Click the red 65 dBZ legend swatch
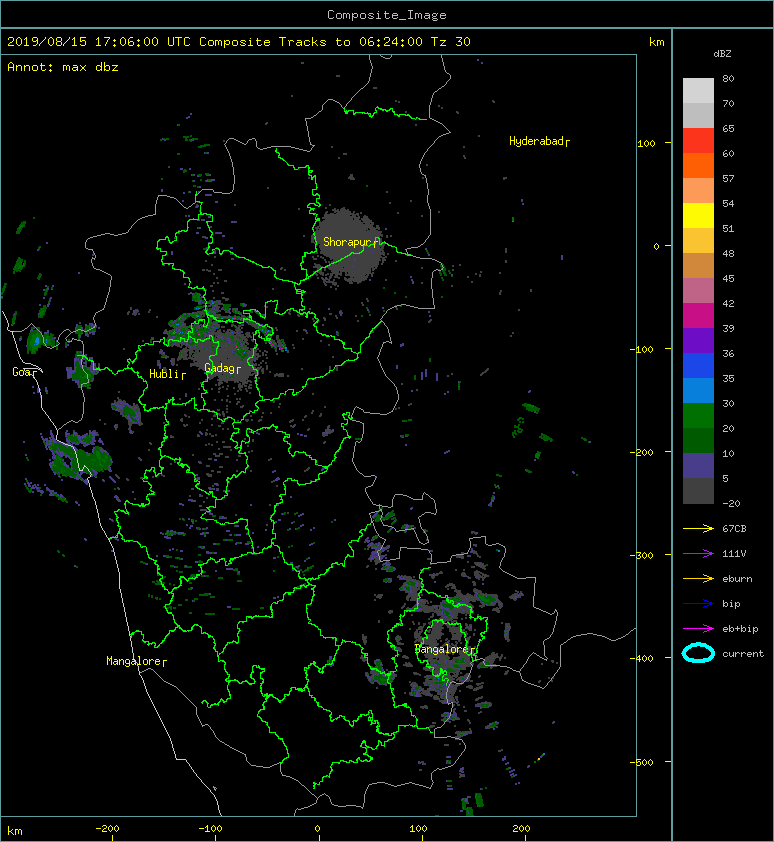 pos(698,140)
